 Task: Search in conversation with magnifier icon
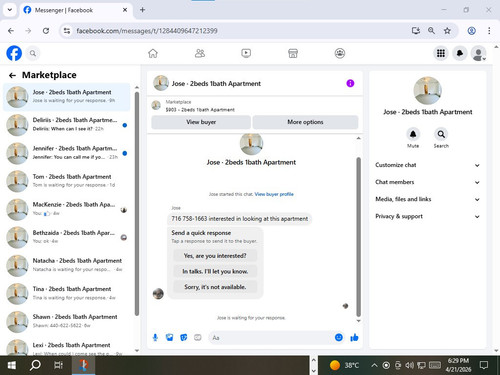(x=441, y=134)
